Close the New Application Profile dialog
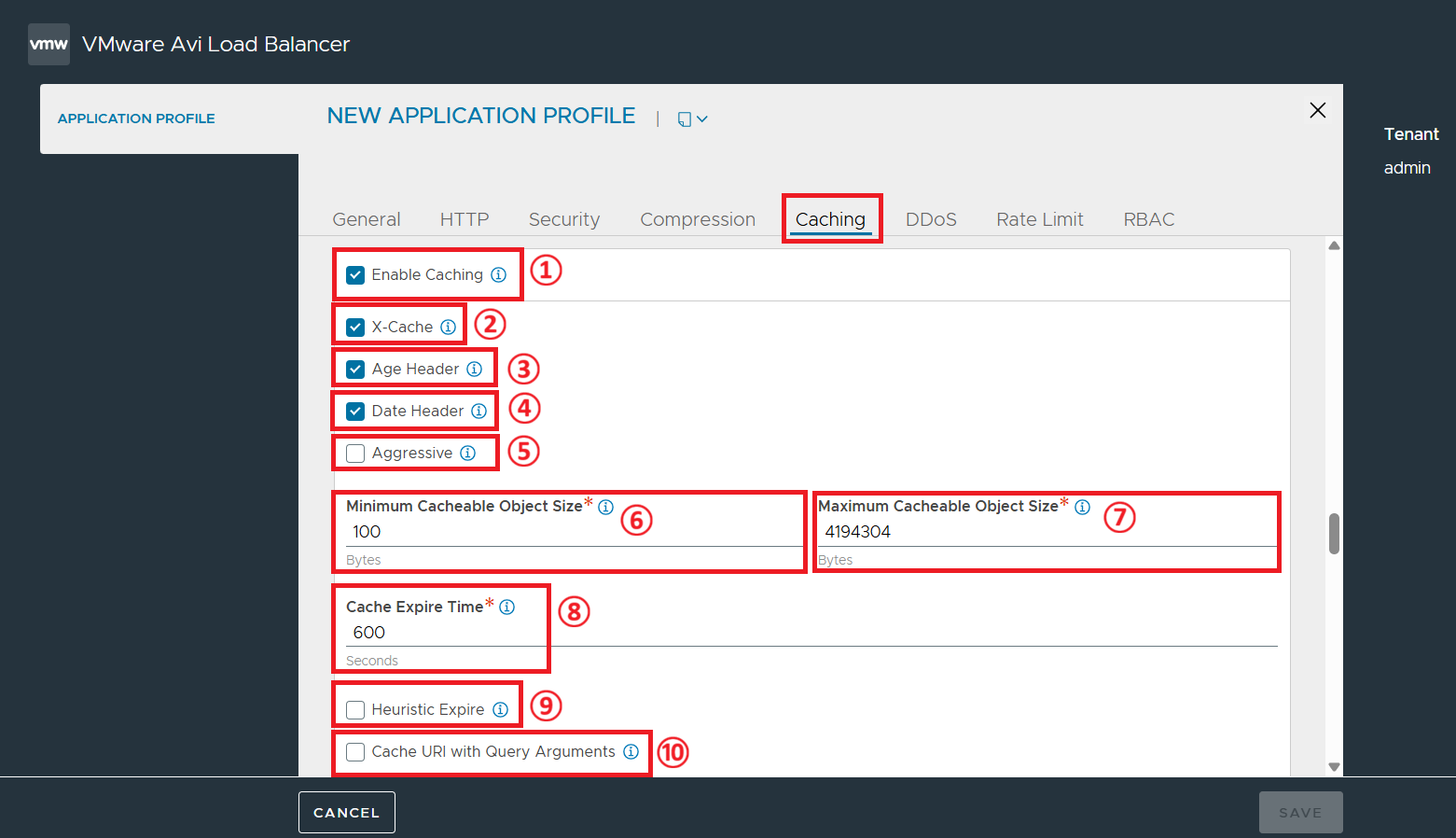The image size is (1456, 838). pyautogui.click(x=1318, y=110)
